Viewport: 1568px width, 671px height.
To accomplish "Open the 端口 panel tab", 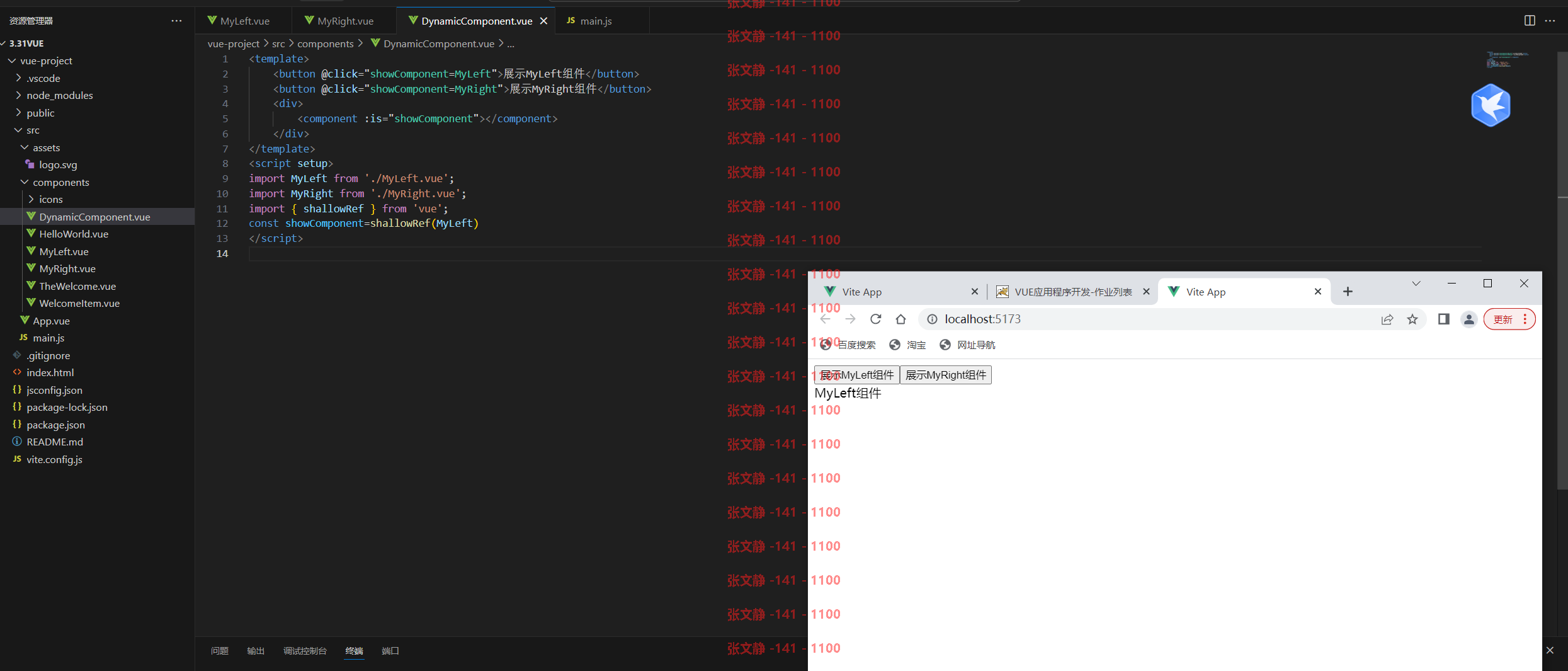I will pos(390,651).
